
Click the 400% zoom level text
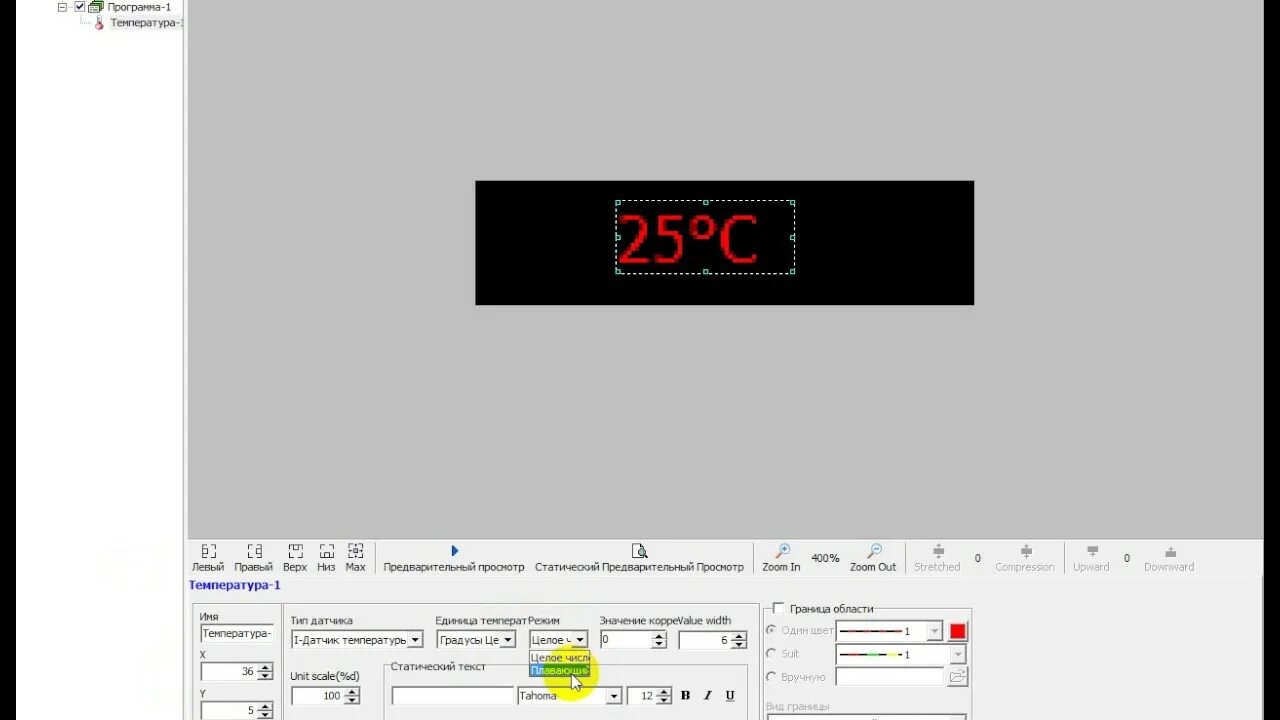[x=825, y=558]
